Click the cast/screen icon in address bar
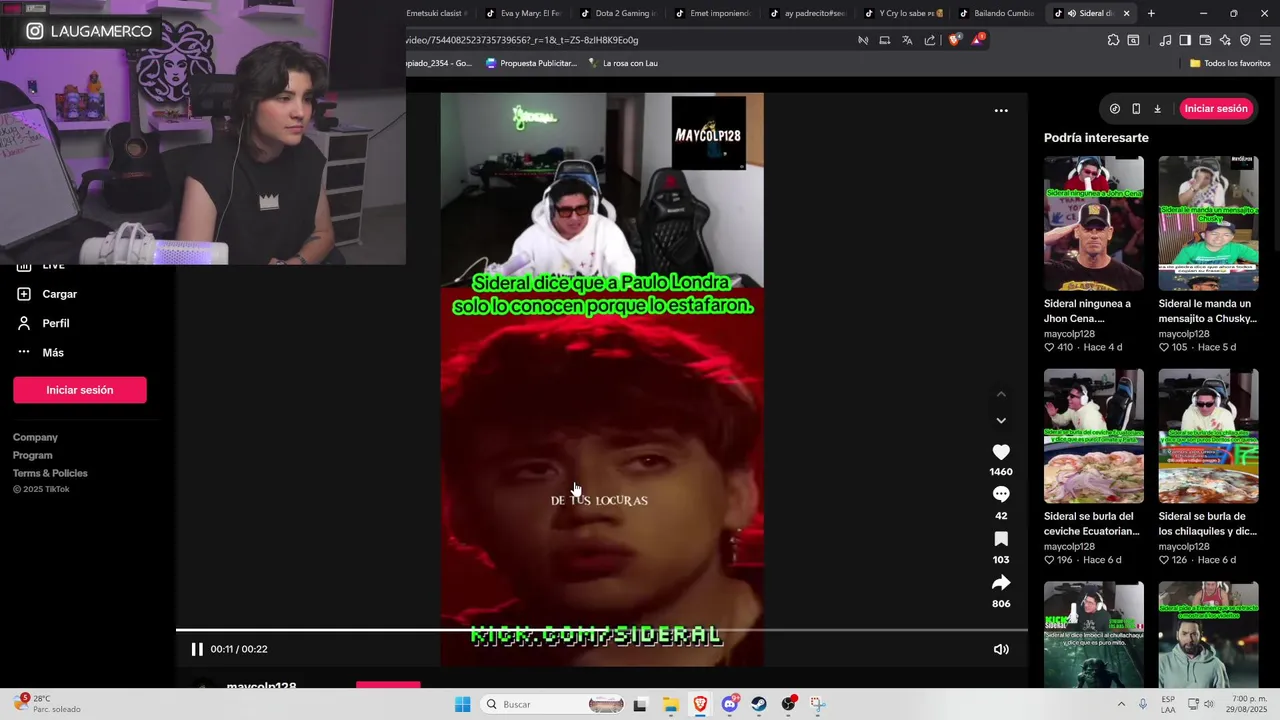Image resolution: width=1280 pixels, height=720 pixels. (885, 40)
